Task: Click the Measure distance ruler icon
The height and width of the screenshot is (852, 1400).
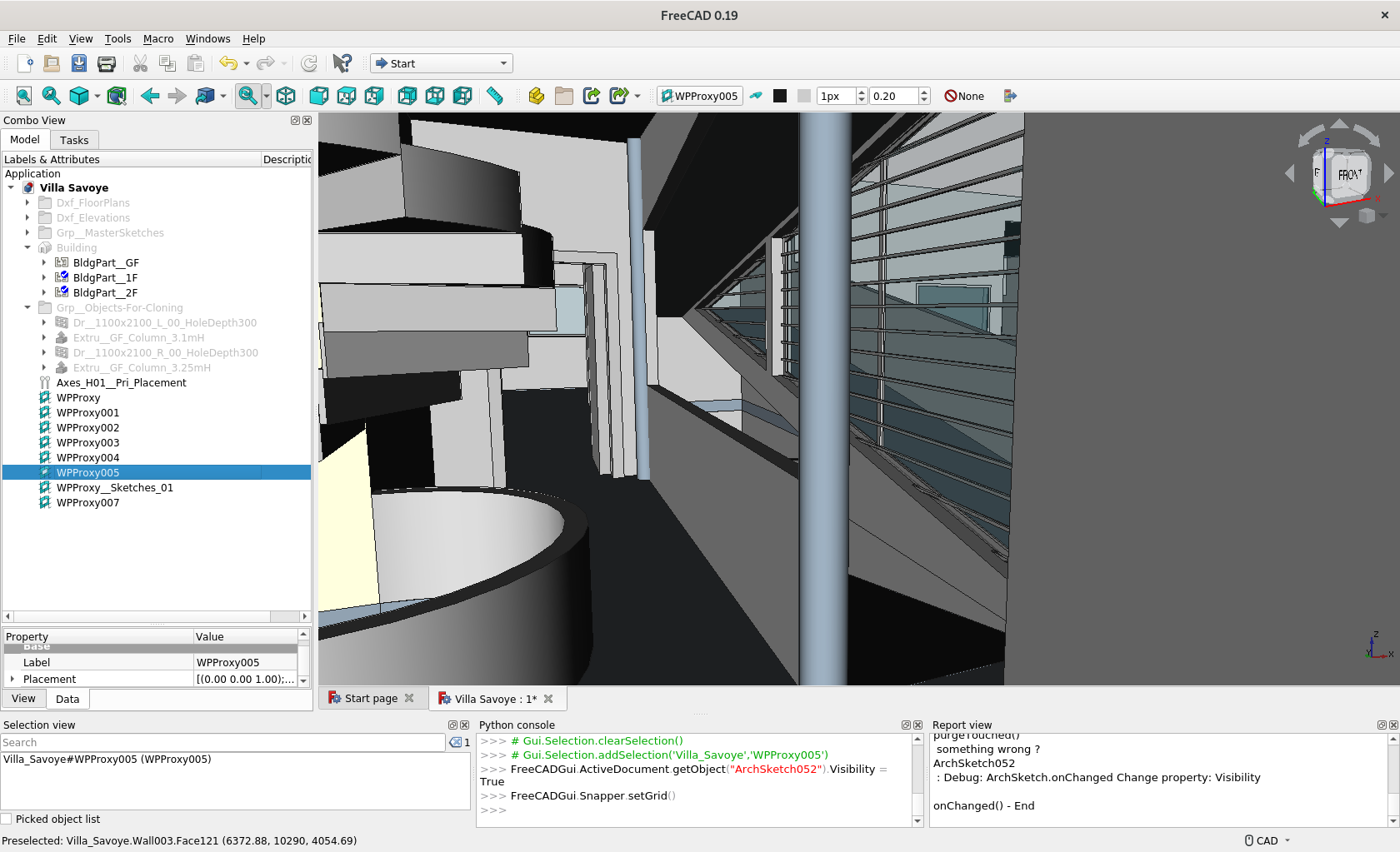Action: [x=495, y=96]
